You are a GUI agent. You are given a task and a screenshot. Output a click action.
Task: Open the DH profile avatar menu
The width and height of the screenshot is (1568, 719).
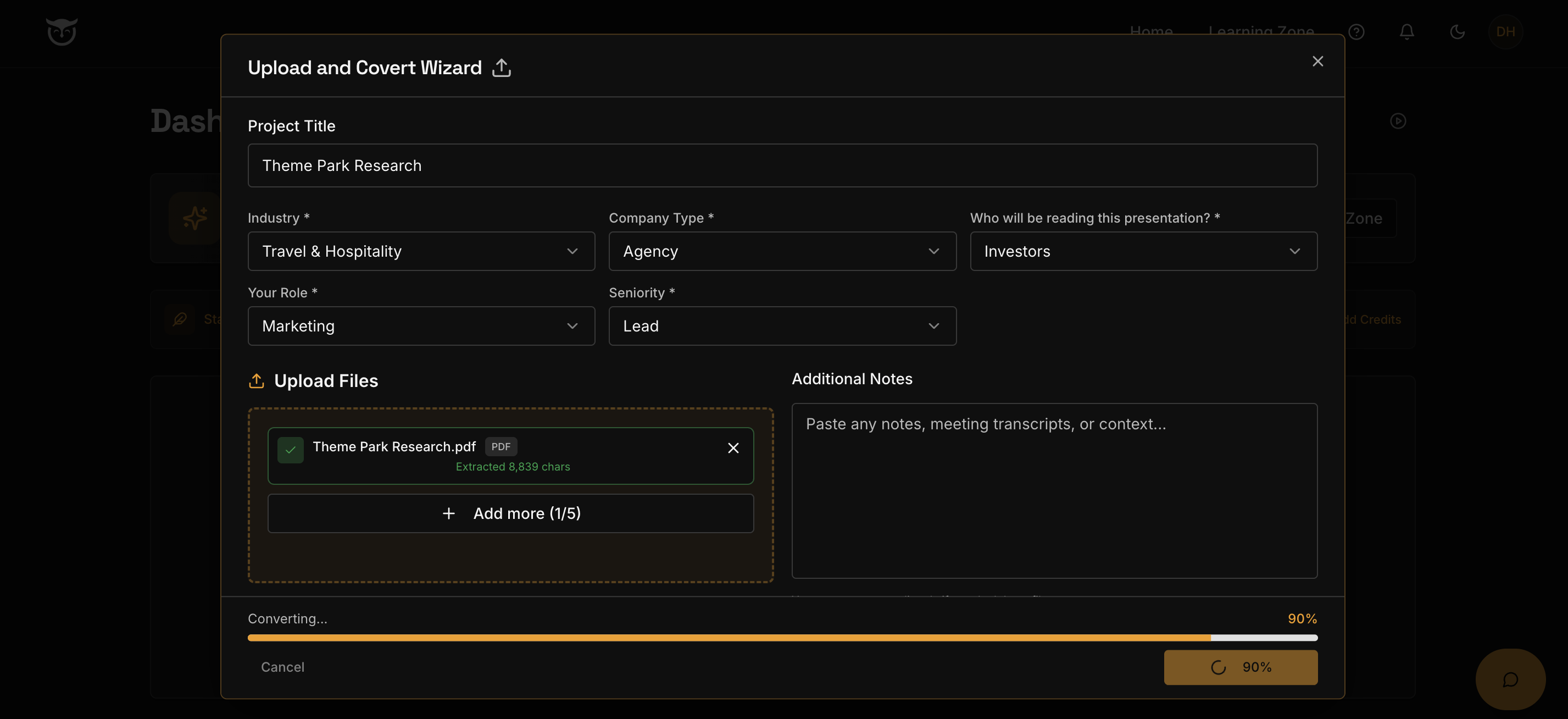[1506, 32]
